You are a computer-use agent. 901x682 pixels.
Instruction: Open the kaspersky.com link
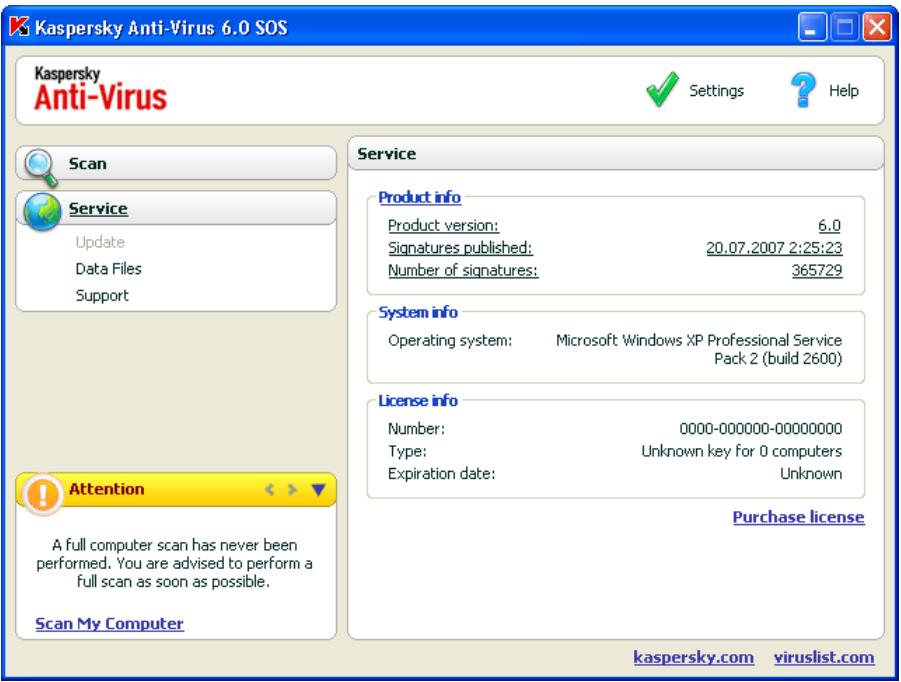[x=693, y=657]
